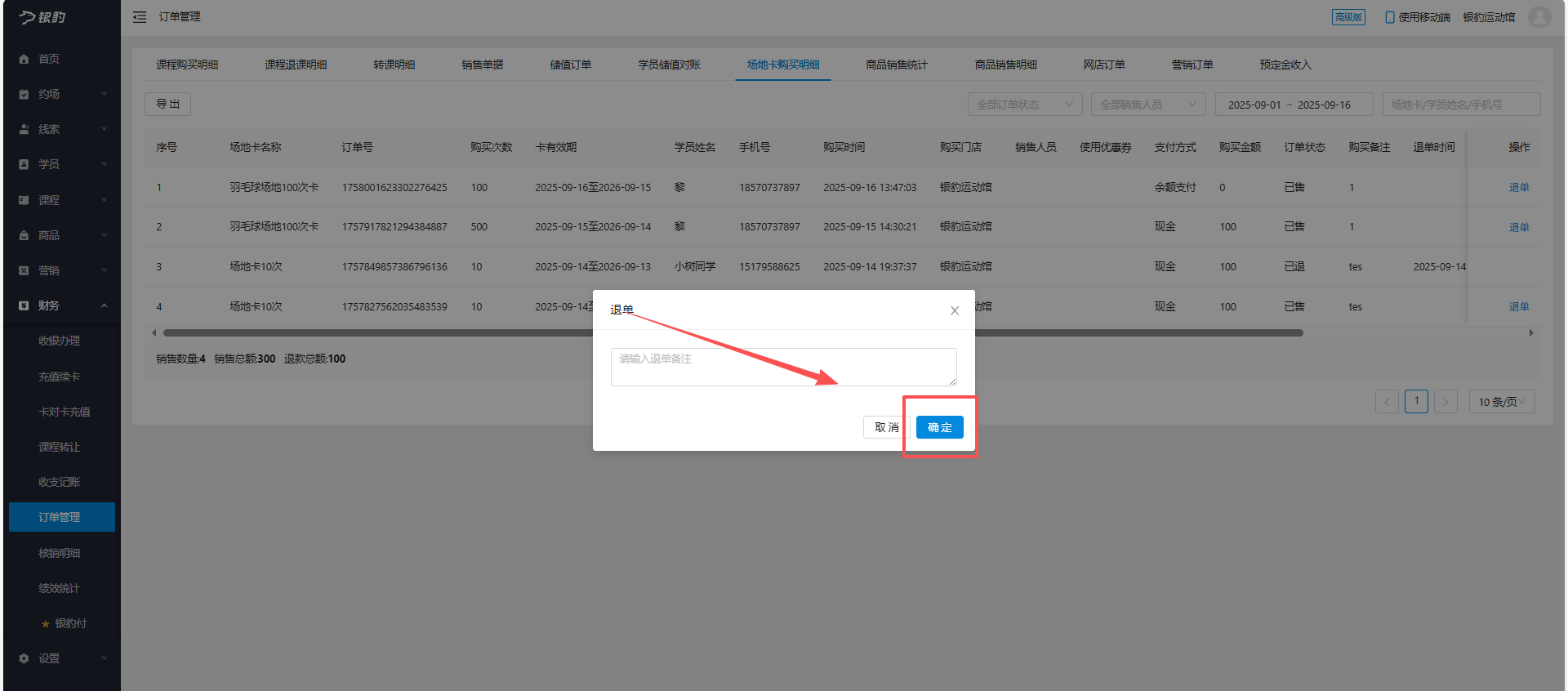Click the 银豹付 star icon
The width and height of the screenshot is (1568, 691).
[x=46, y=624]
